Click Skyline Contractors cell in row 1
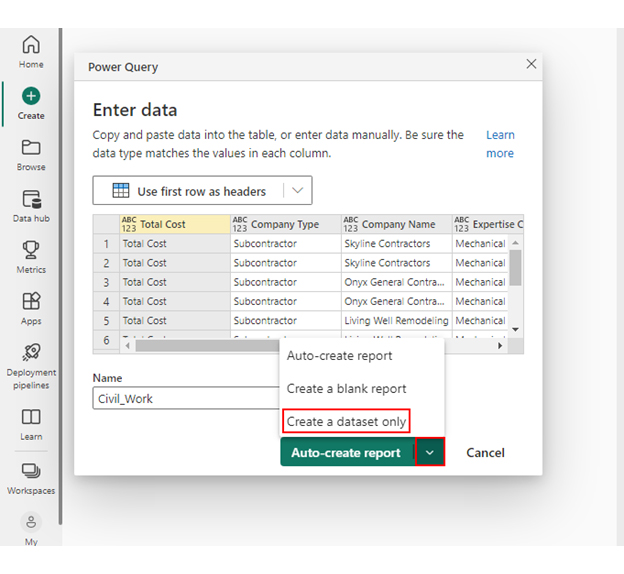 [397, 244]
